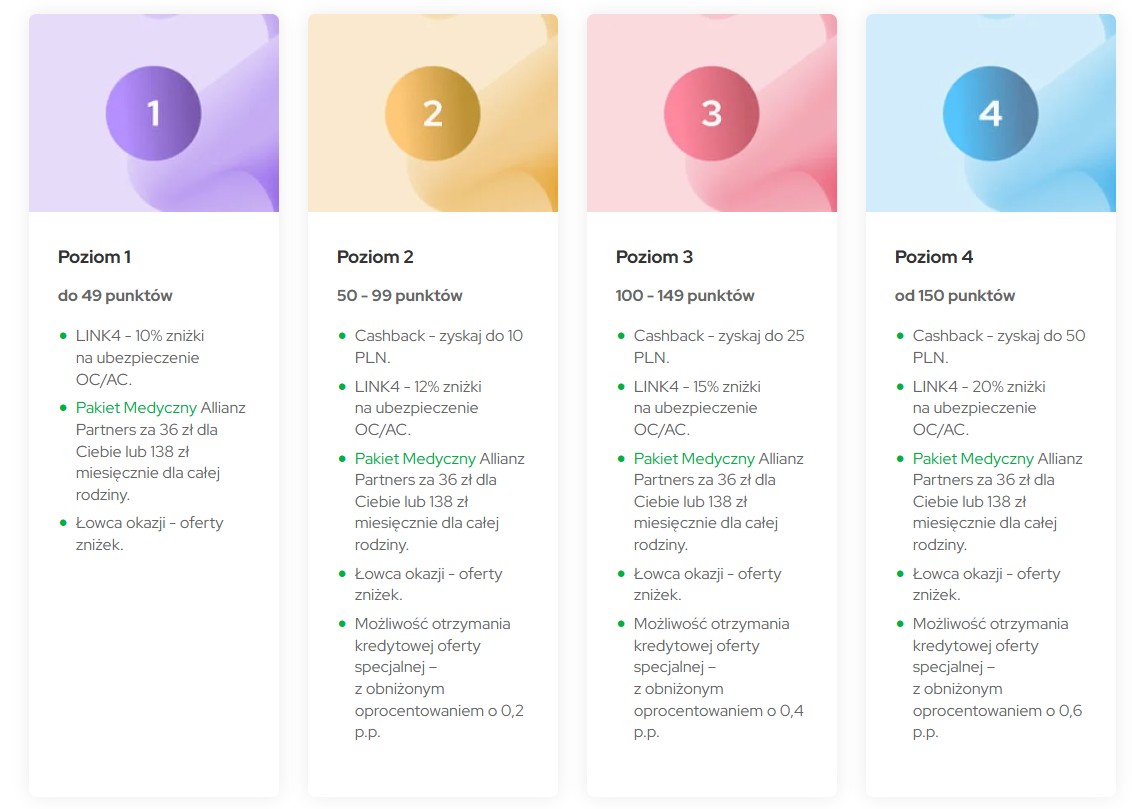Open Pakiet Medyczny link in Poziom 2
Image resolution: width=1132 pixels, height=809 pixels.
[x=415, y=459]
